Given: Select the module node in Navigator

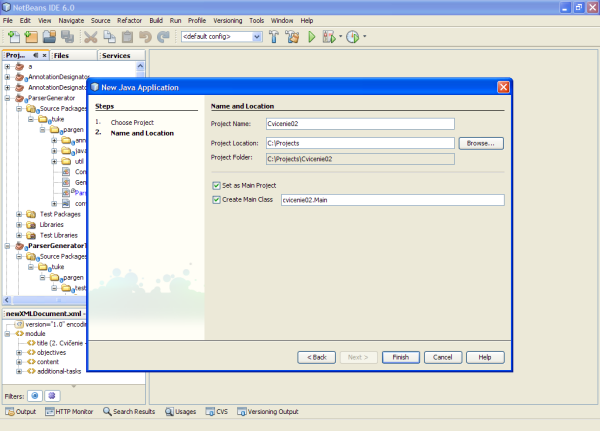Looking at the screenshot, I should [35, 334].
